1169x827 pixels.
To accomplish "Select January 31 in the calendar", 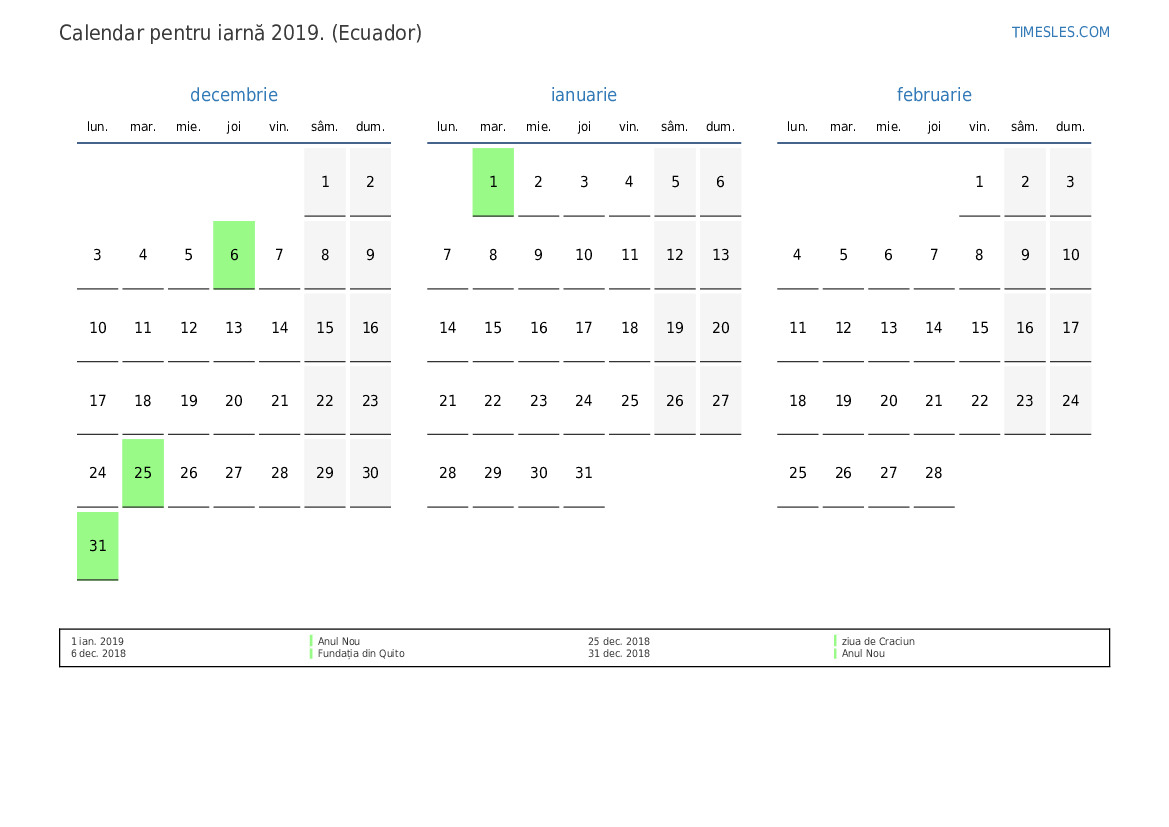I will click(584, 473).
